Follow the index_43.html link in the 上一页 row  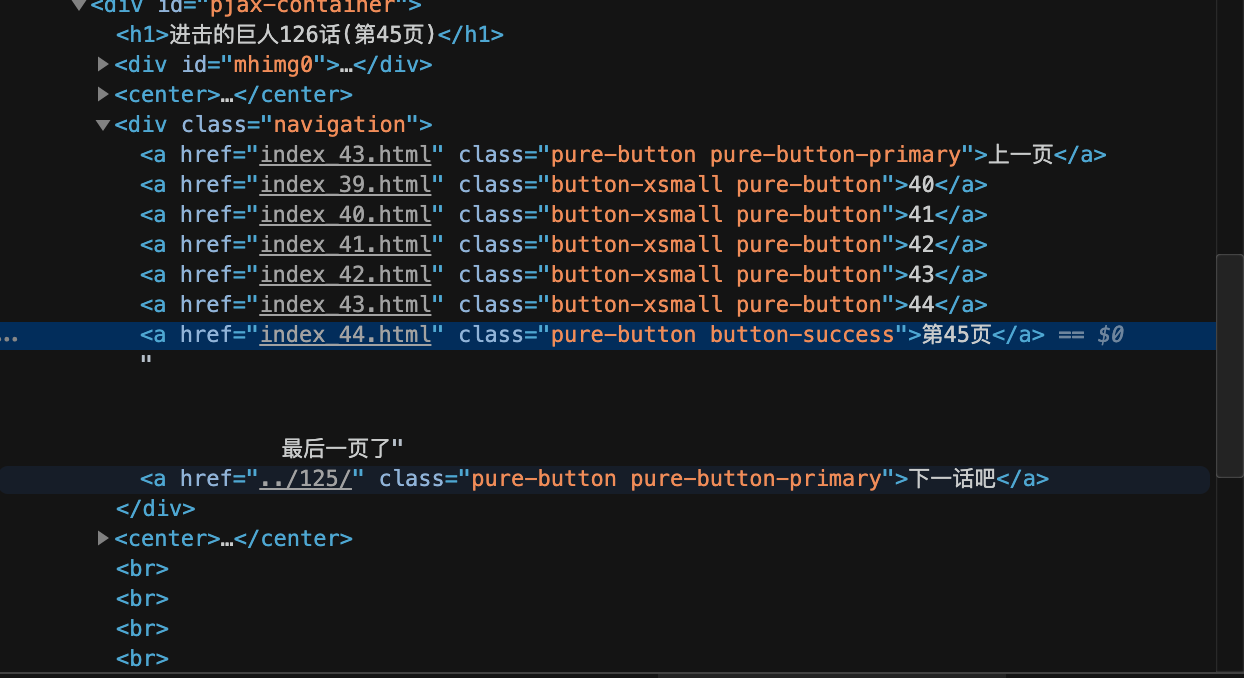coord(346,155)
